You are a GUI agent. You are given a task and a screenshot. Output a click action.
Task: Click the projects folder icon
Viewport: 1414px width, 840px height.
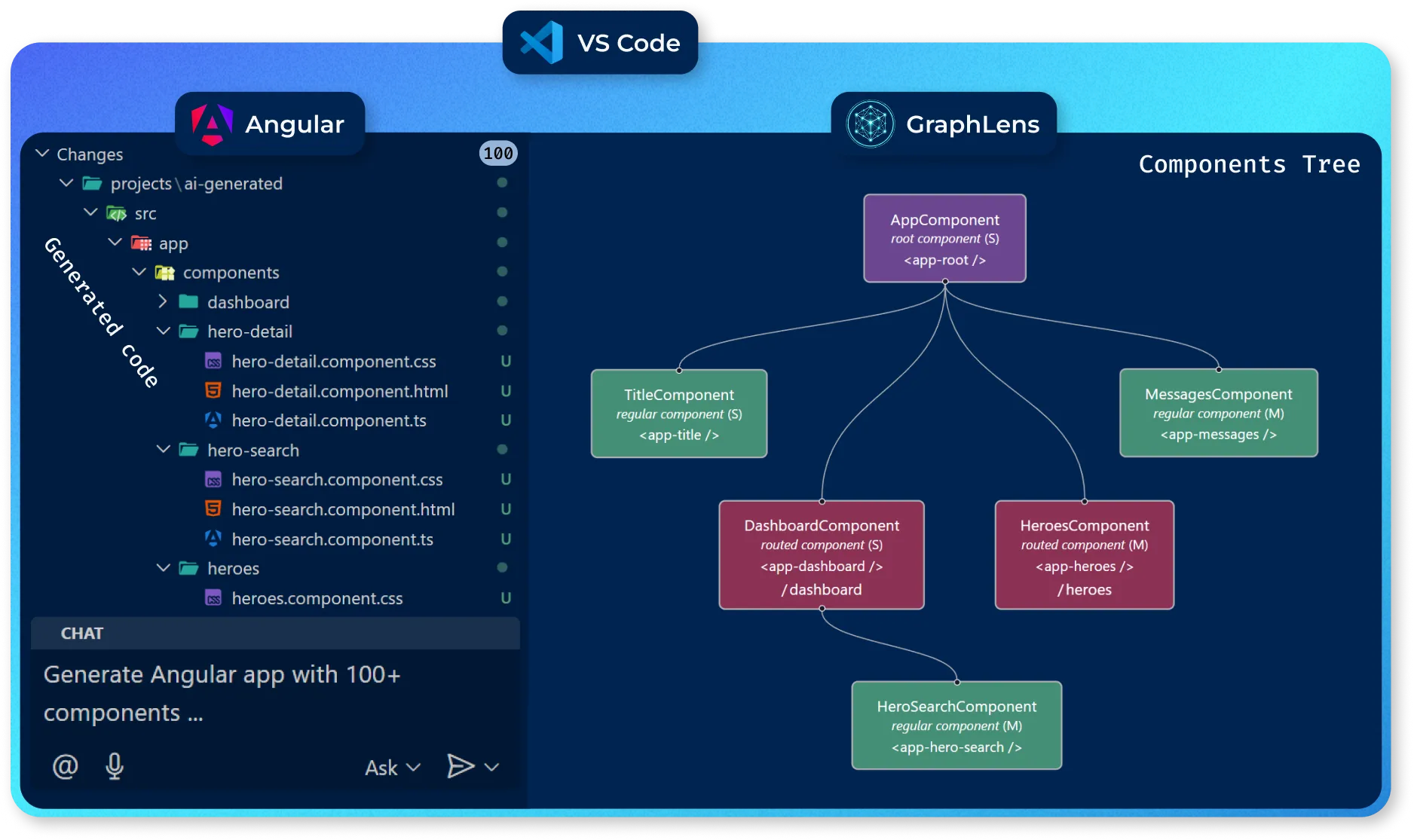(92, 183)
